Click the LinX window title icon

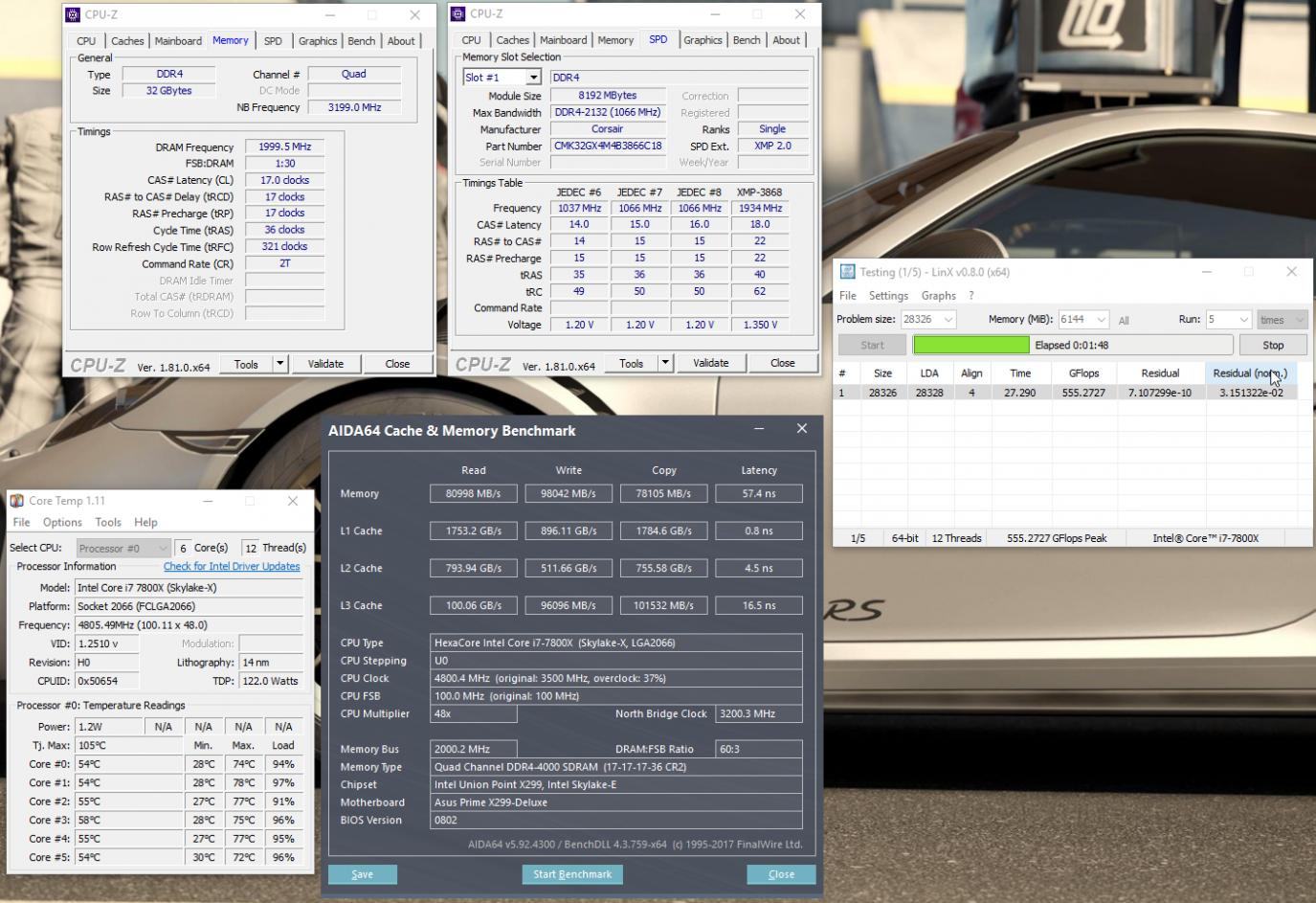click(846, 272)
